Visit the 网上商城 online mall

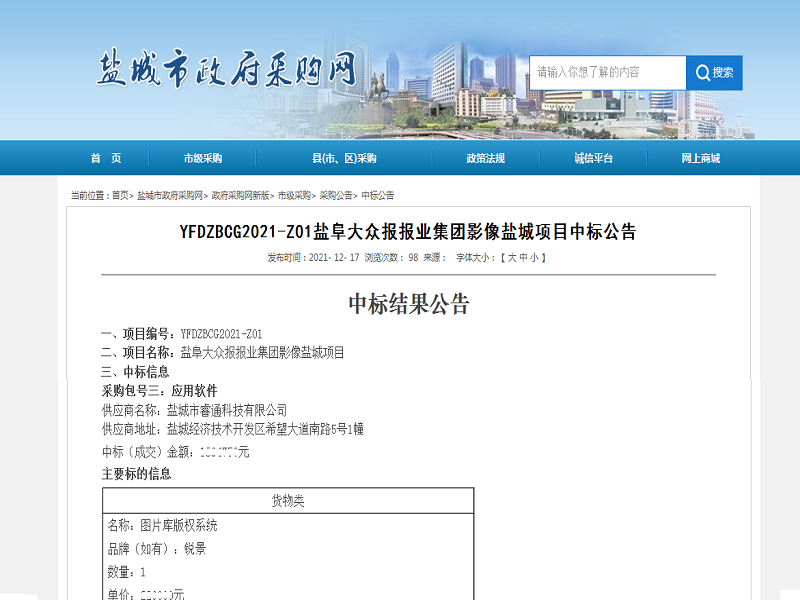pos(700,158)
